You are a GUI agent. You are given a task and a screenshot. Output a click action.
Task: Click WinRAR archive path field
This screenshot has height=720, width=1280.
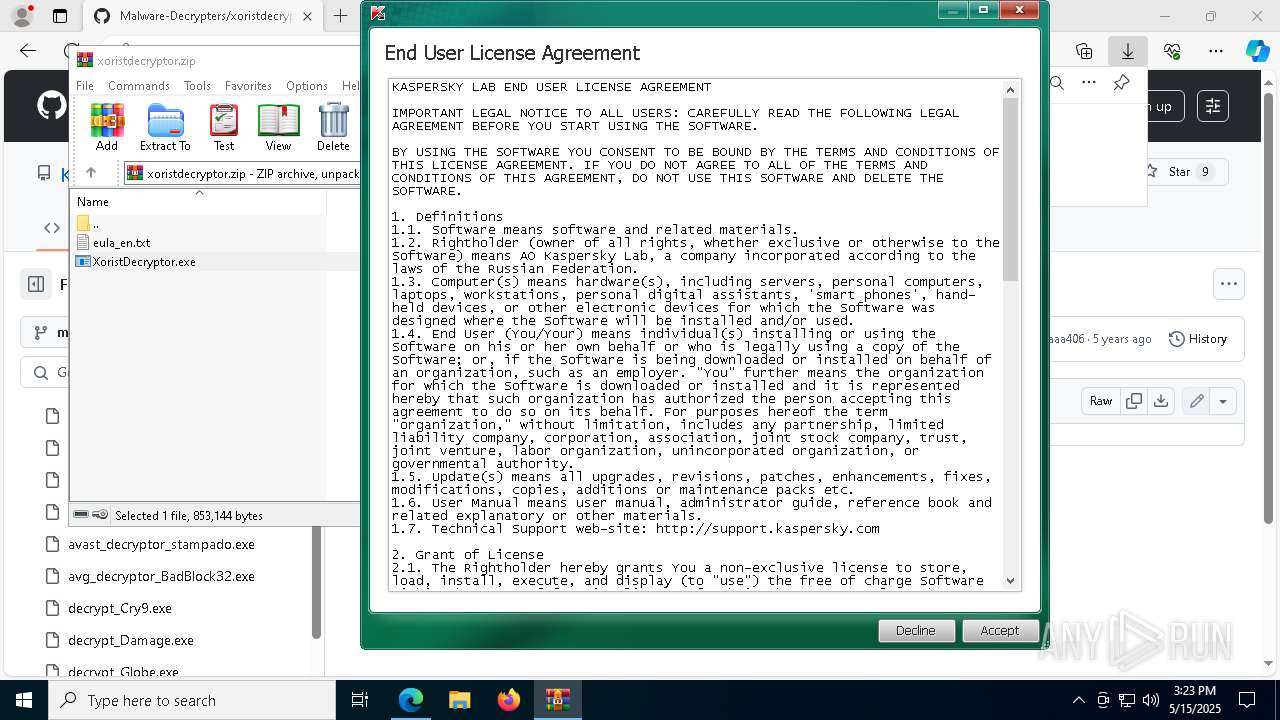coord(243,173)
